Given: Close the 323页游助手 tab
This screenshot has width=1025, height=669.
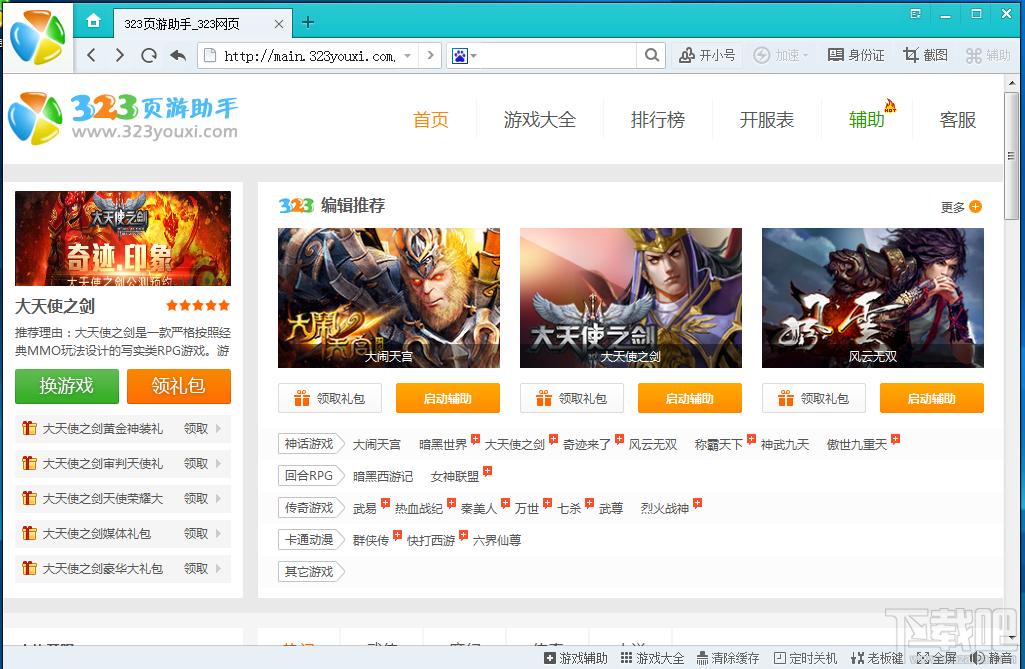Looking at the screenshot, I should pyautogui.click(x=278, y=24).
